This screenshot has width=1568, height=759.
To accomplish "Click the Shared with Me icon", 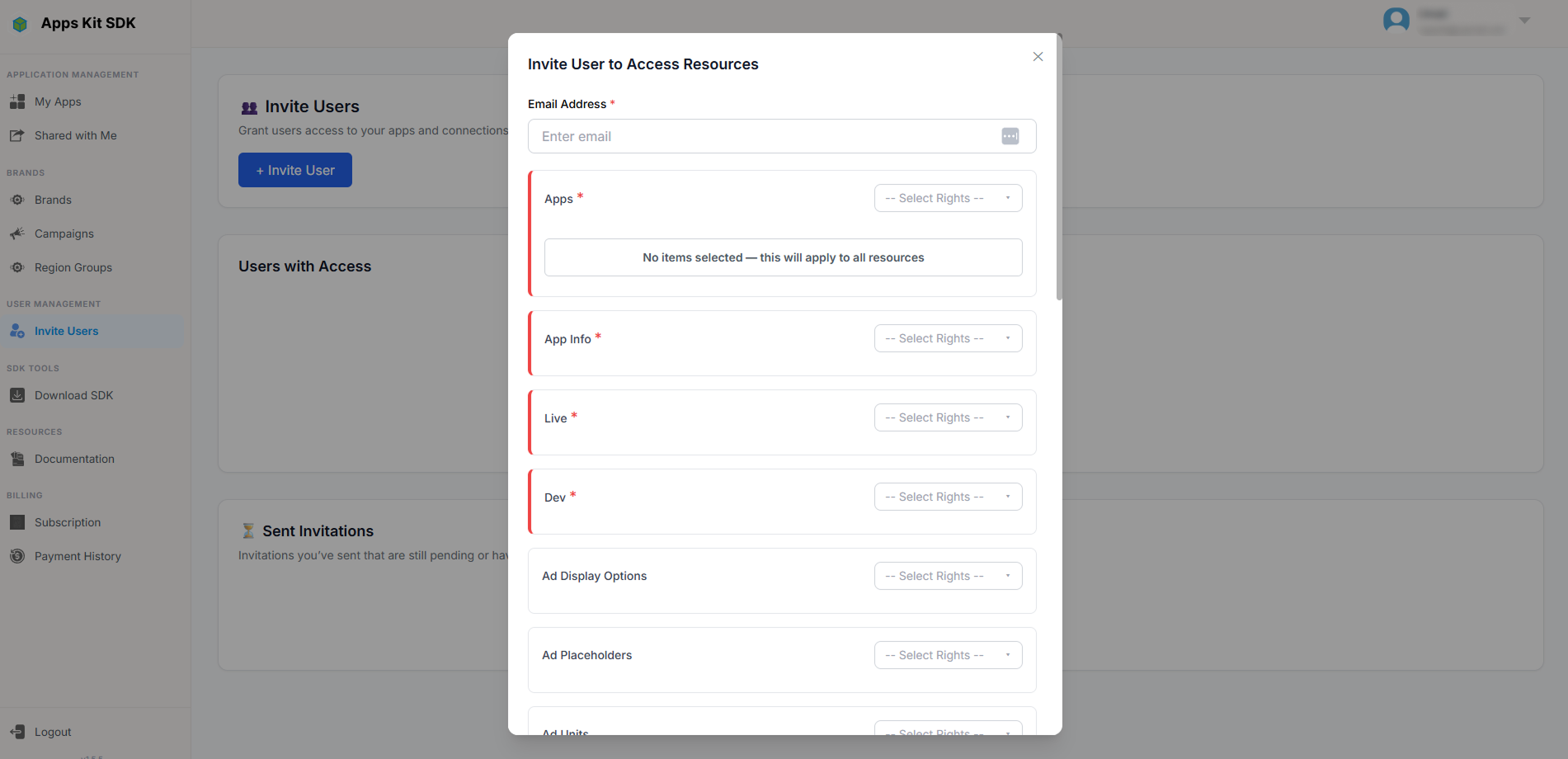I will tap(17, 135).
